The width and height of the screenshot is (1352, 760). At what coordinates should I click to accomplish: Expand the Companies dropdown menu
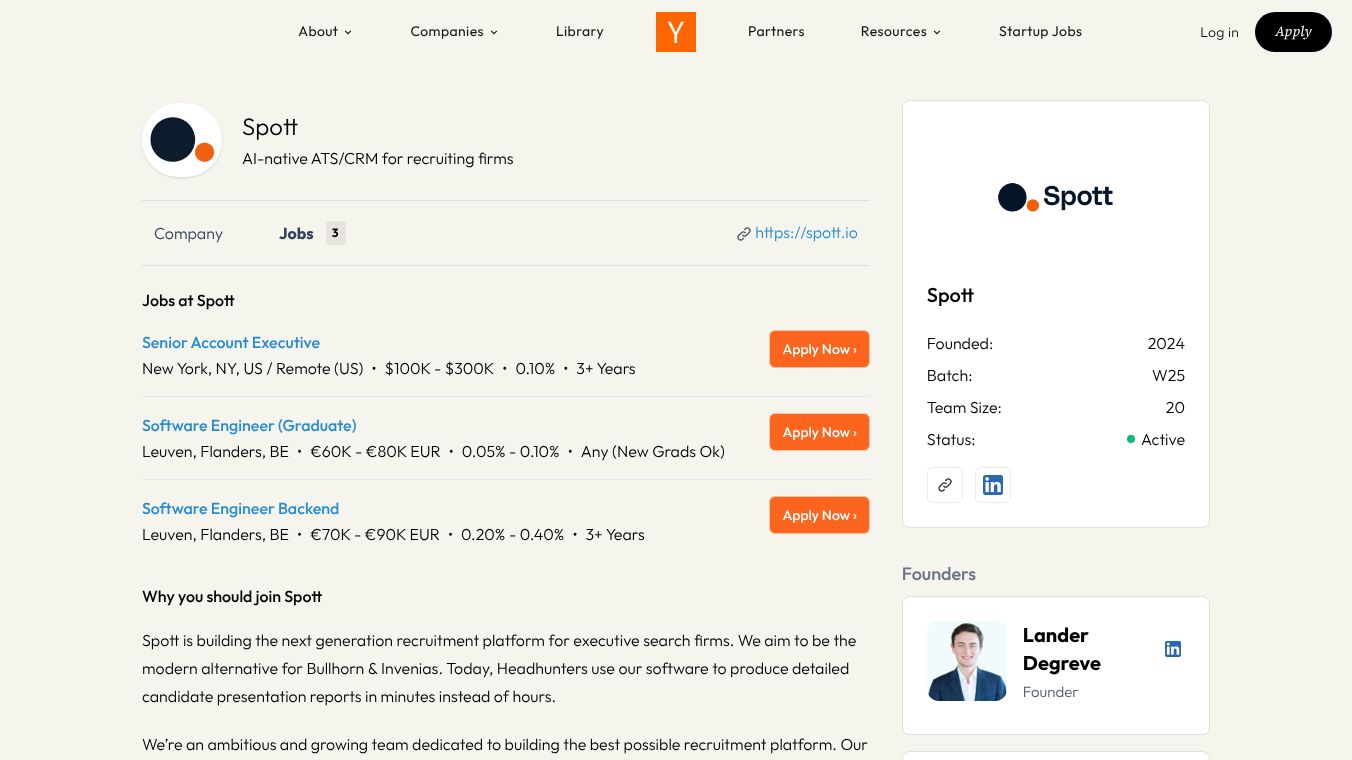454,32
